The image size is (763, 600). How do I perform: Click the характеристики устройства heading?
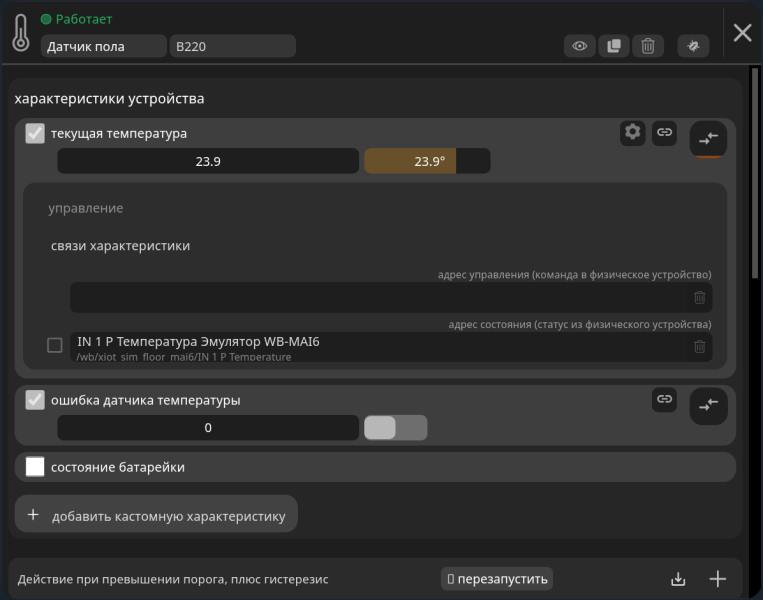pos(109,99)
